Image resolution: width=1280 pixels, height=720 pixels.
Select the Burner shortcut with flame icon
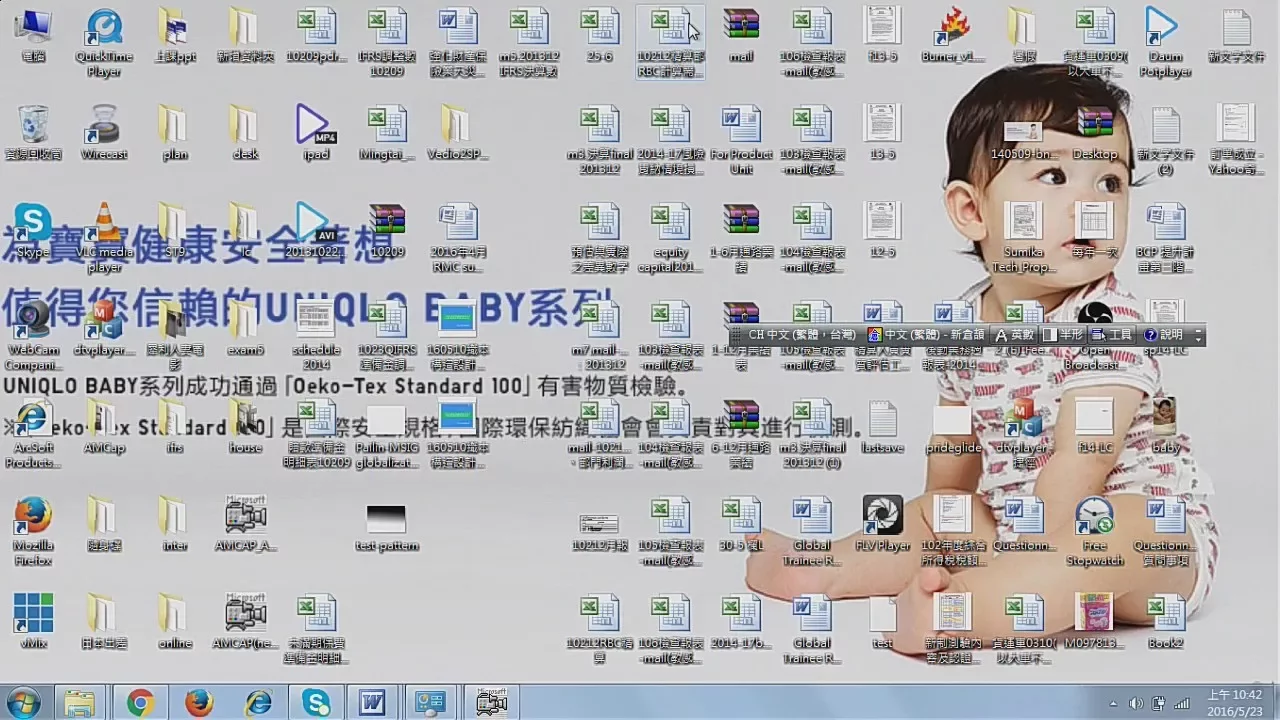pyautogui.click(x=952, y=34)
